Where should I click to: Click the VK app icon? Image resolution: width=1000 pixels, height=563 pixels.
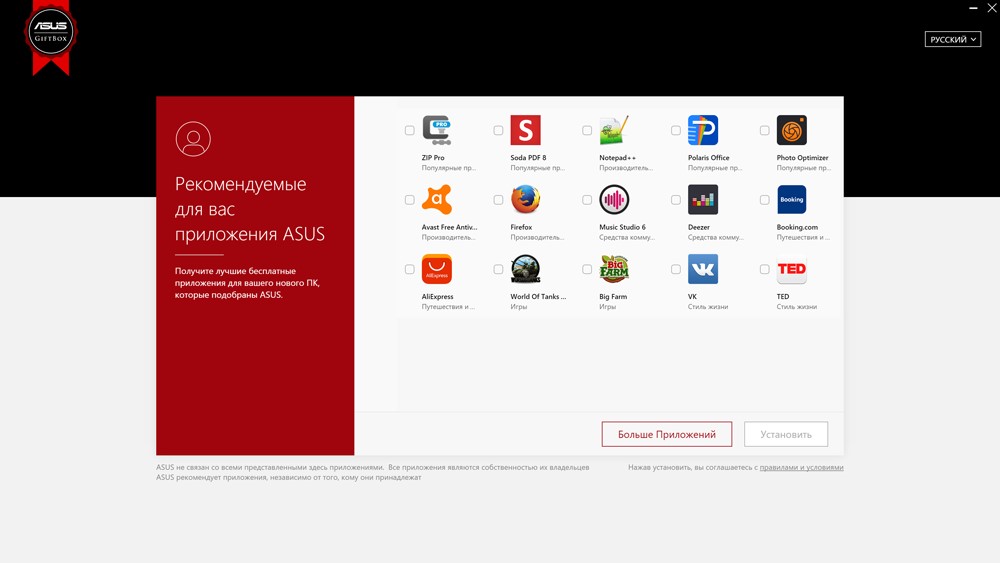[703, 269]
